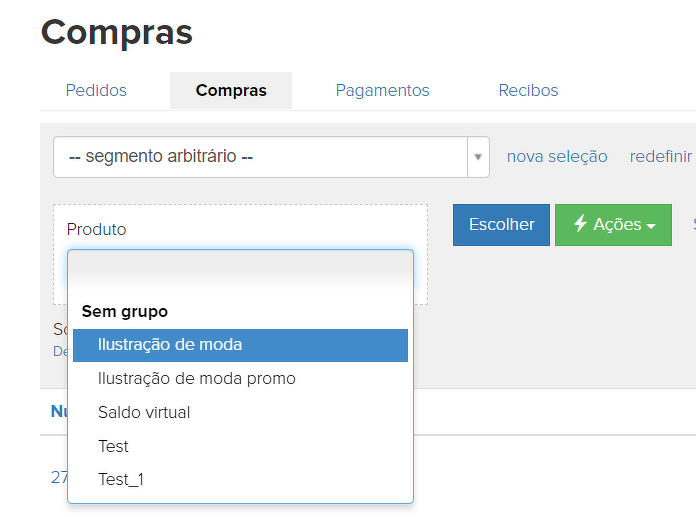Open the '-- segmento arbitrário --' selector
The height and width of the screenshot is (517, 696).
click(x=260, y=157)
